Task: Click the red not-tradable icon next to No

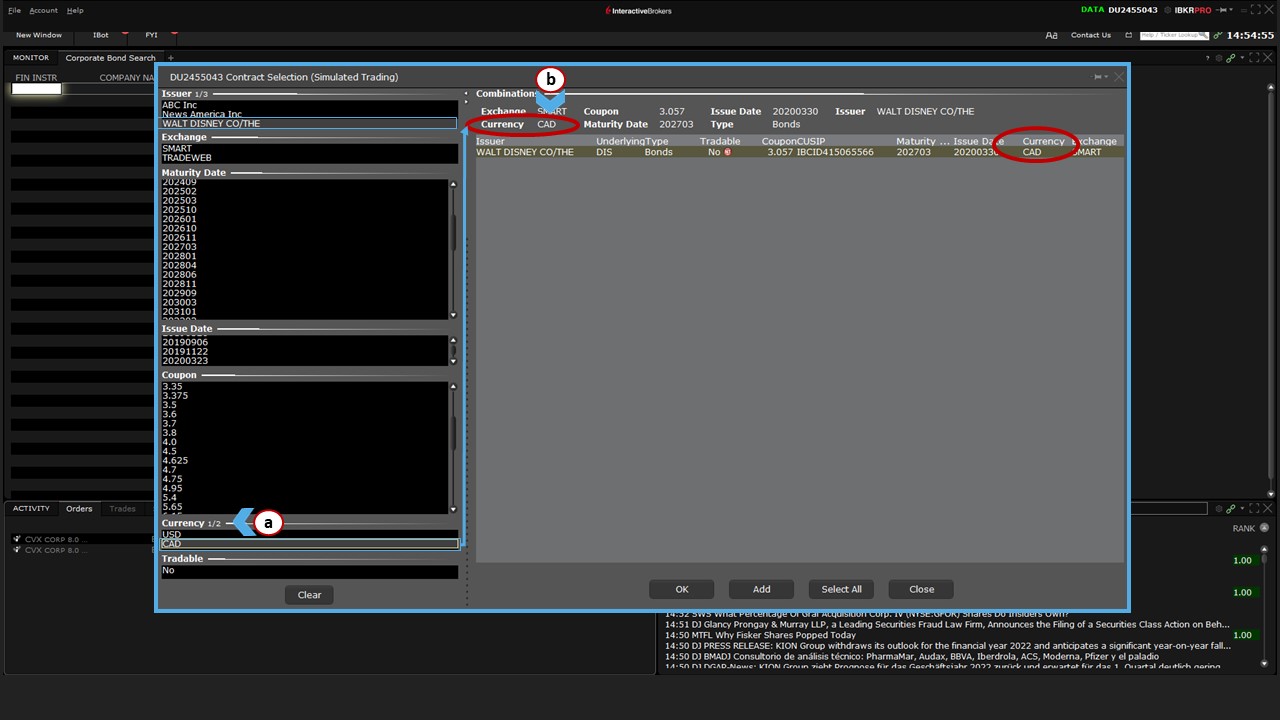Action: coord(727,152)
